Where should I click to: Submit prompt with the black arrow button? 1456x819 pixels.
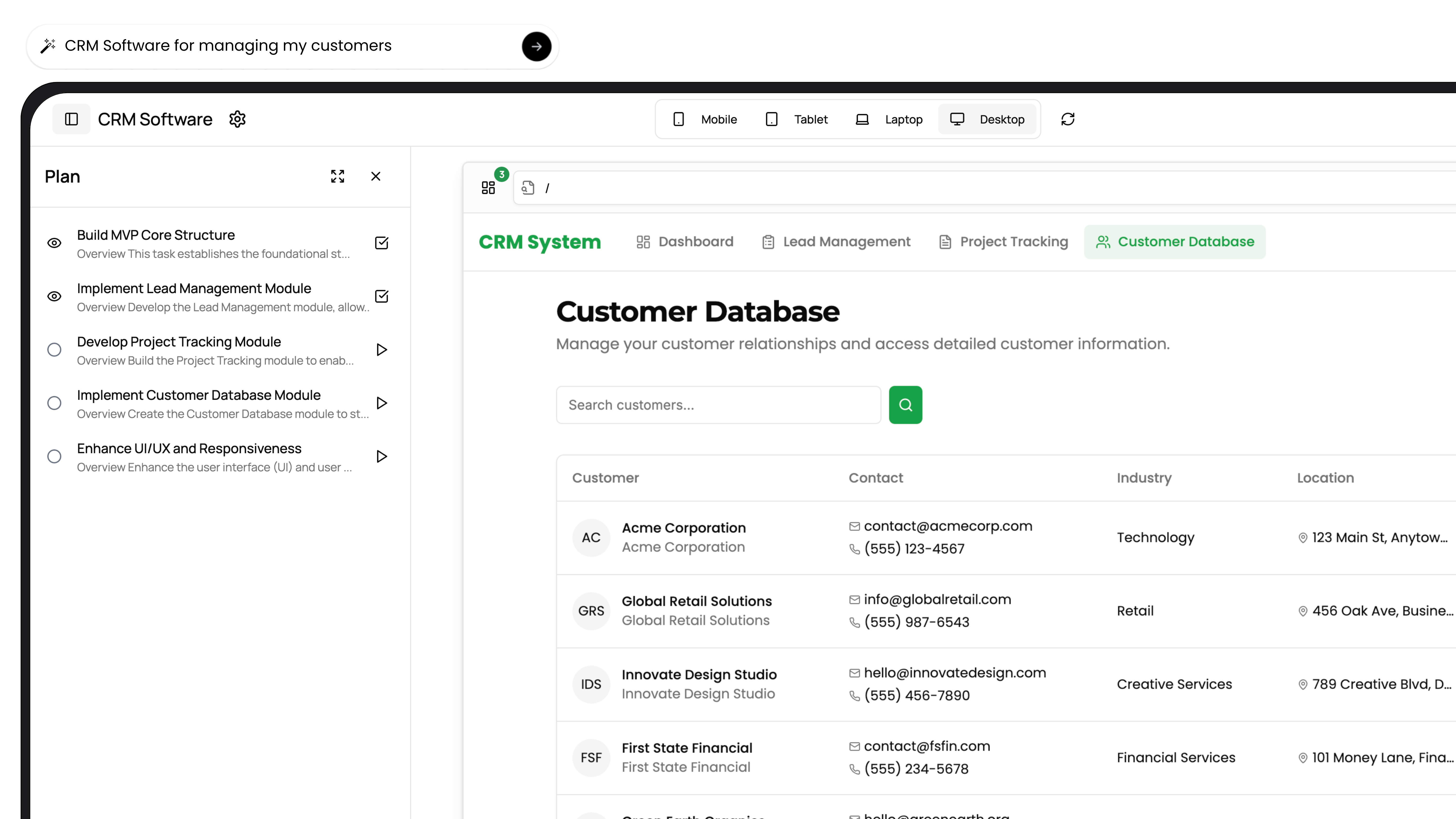pos(536,46)
